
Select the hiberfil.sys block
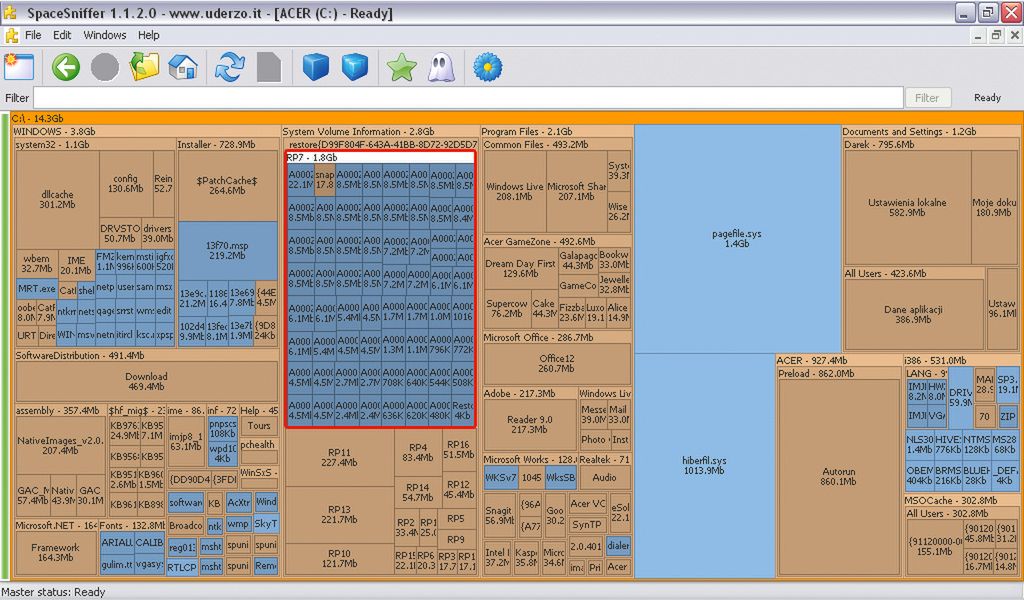pos(705,465)
